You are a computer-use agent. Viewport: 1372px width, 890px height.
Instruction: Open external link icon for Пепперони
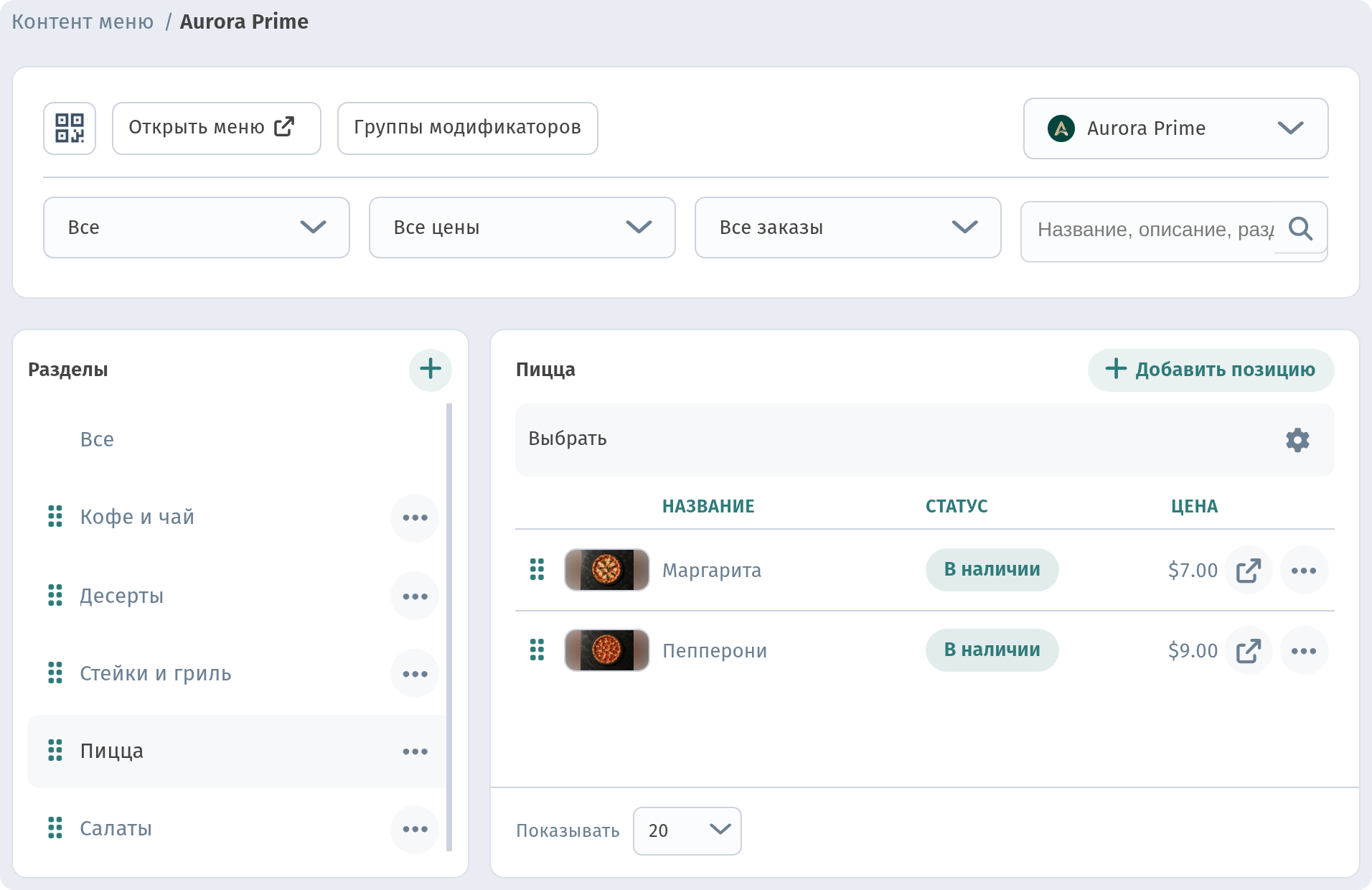point(1249,651)
